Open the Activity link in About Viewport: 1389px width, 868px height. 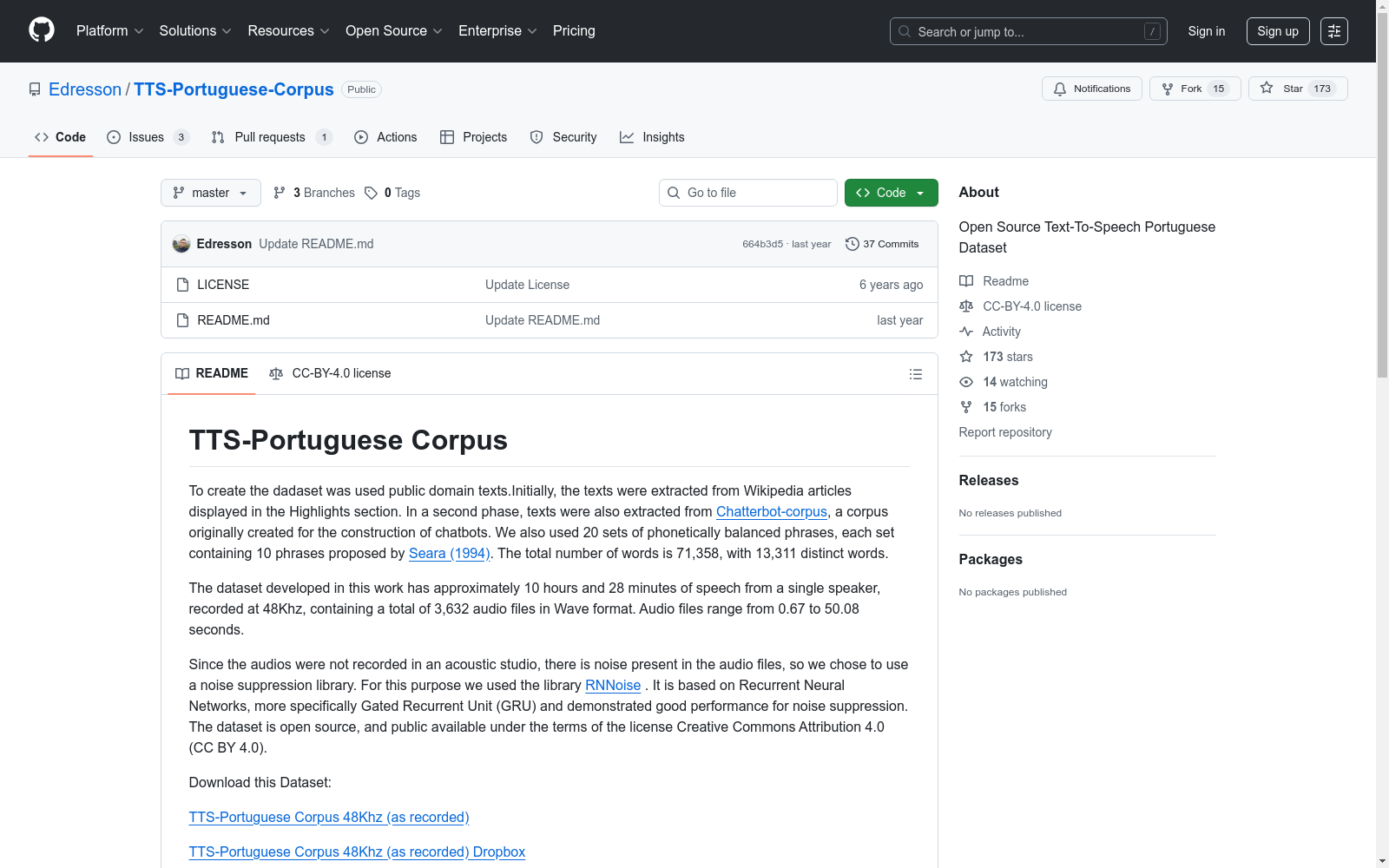990,332
